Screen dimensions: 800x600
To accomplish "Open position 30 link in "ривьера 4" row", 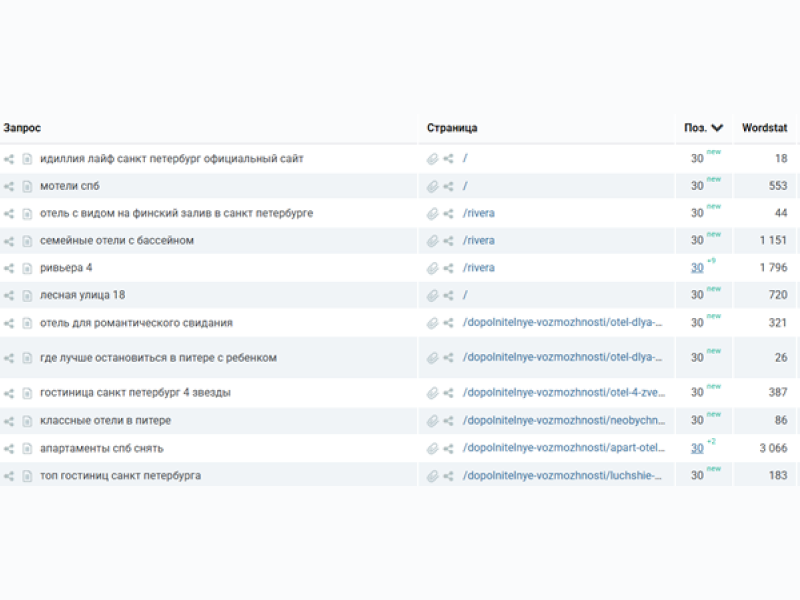I will (x=697, y=268).
